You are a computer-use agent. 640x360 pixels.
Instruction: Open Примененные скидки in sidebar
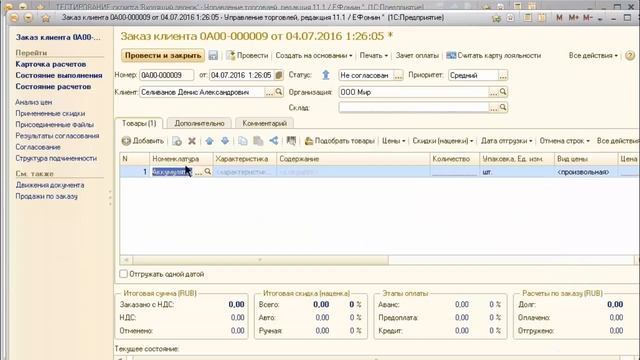click(50, 113)
